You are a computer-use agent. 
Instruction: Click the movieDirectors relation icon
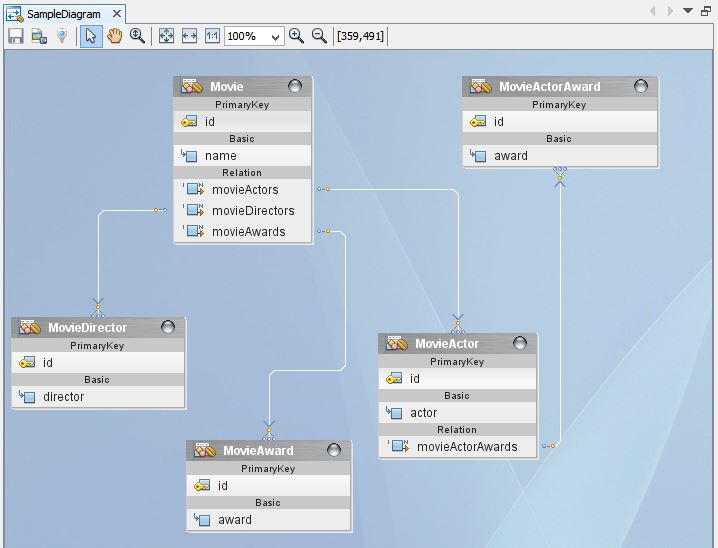[x=194, y=210]
